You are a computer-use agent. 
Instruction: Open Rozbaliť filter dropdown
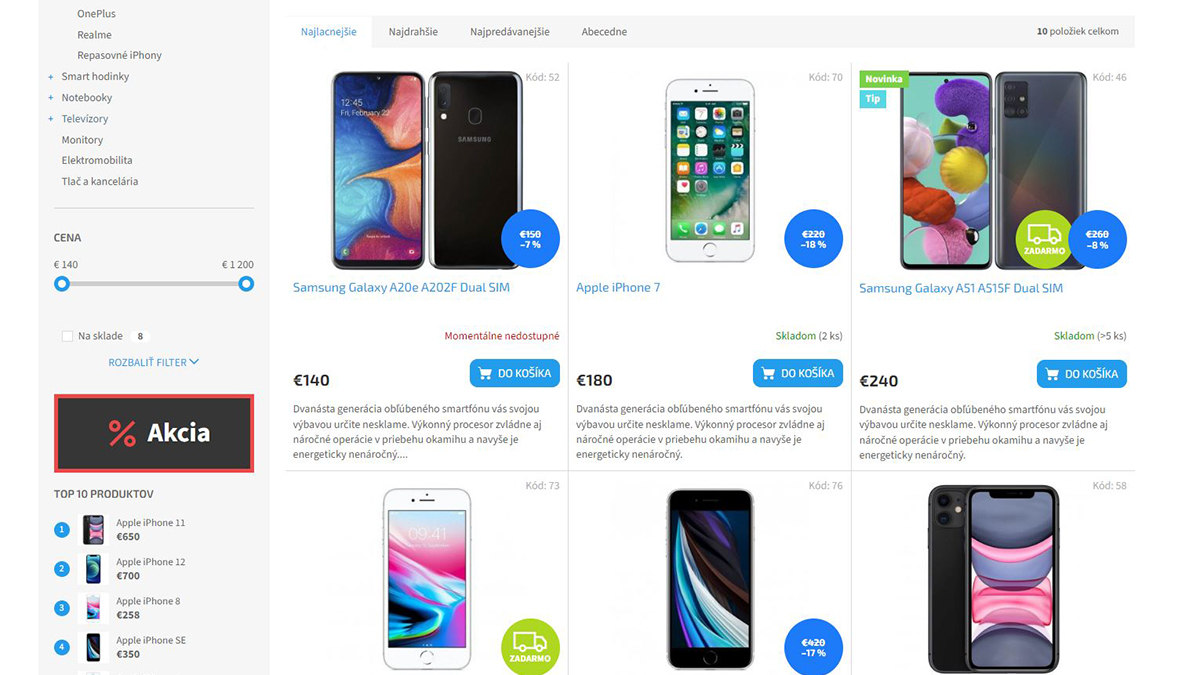coord(154,362)
